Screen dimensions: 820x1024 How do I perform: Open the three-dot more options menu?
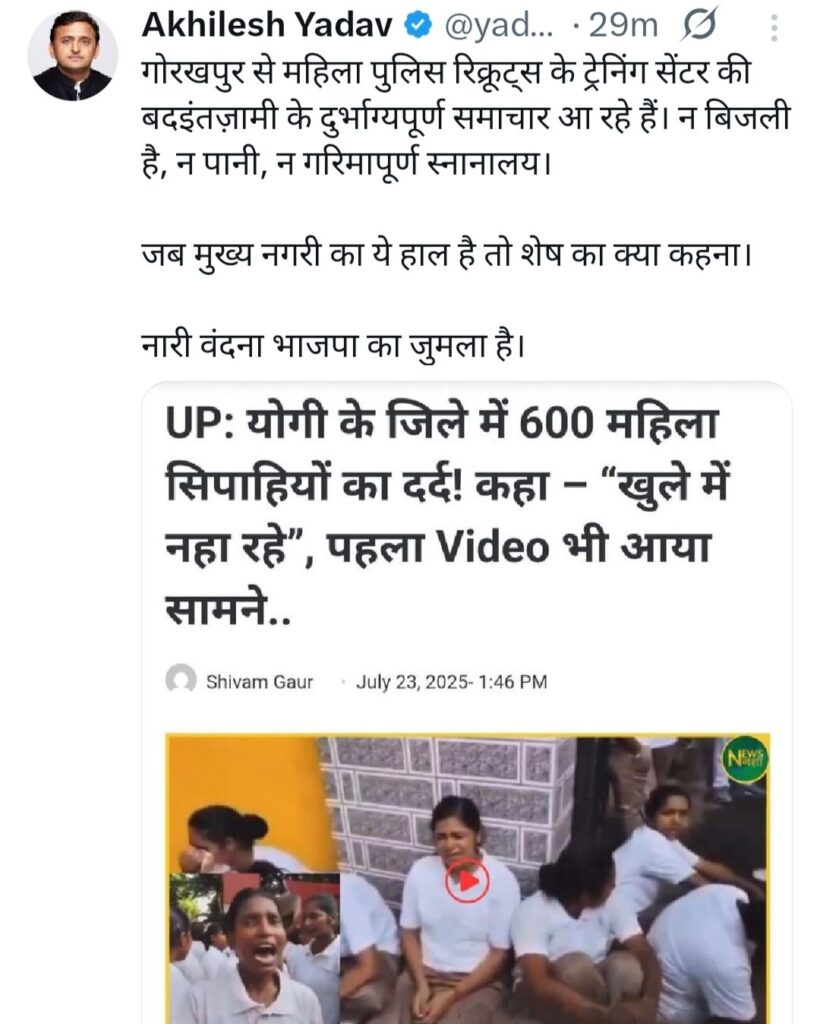tap(774, 28)
